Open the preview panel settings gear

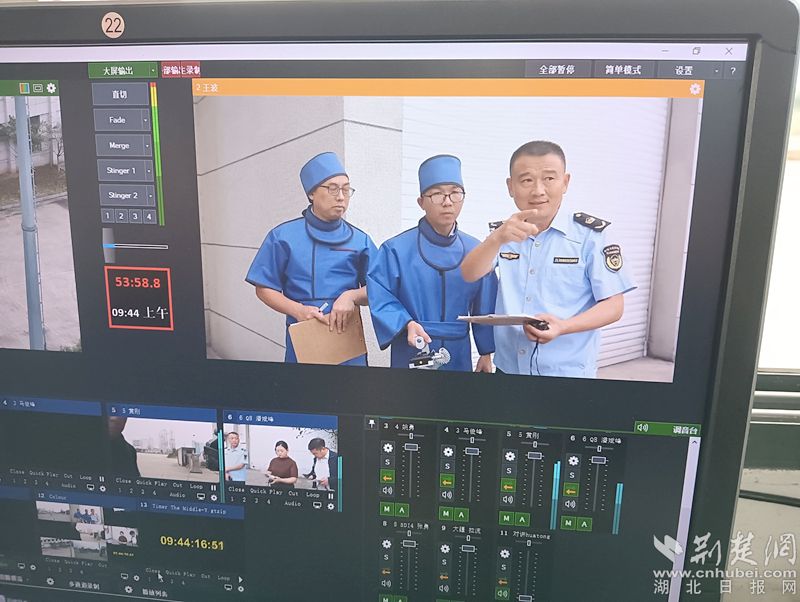52,88
